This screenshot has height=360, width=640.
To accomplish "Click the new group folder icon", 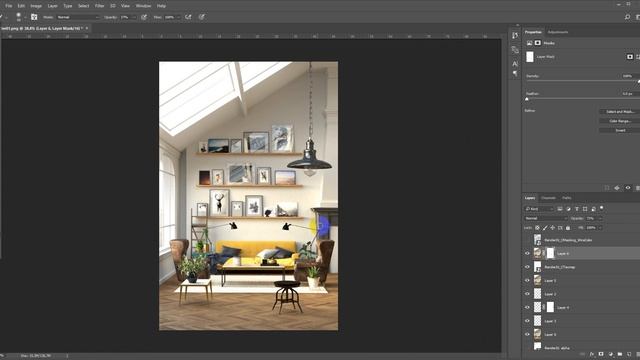I will pyautogui.click(x=620, y=354).
